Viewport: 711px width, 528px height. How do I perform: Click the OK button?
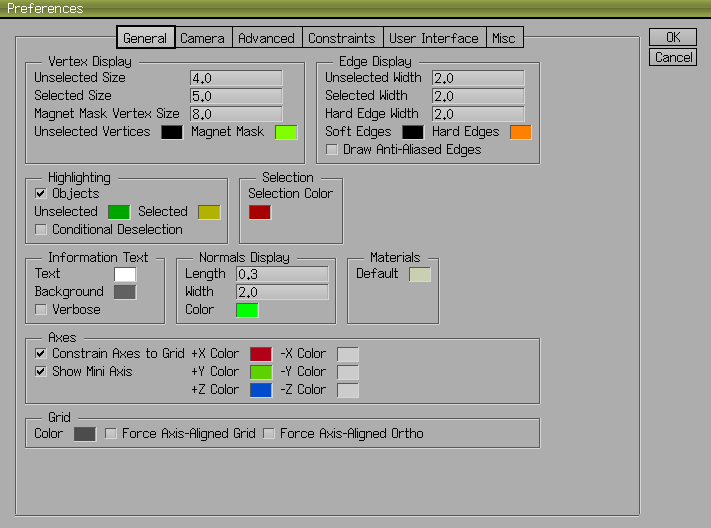click(673, 37)
